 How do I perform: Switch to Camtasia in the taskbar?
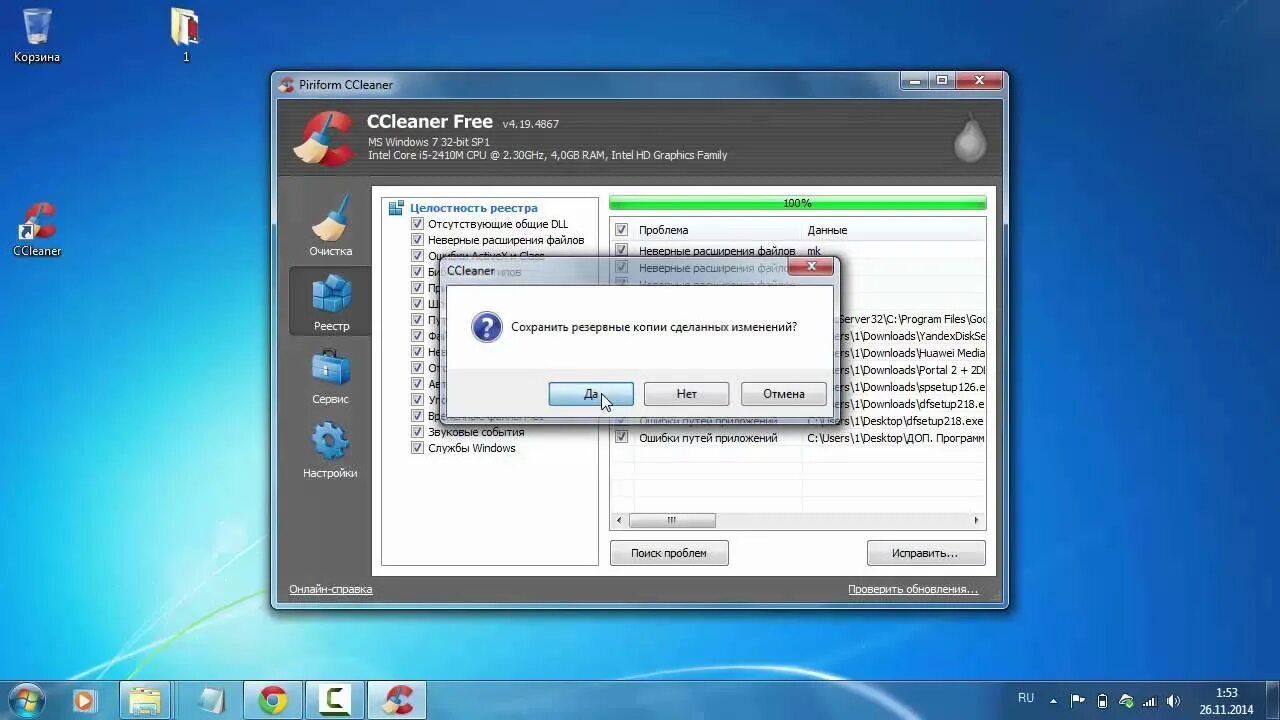pyautogui.click(x=333, y=700)
